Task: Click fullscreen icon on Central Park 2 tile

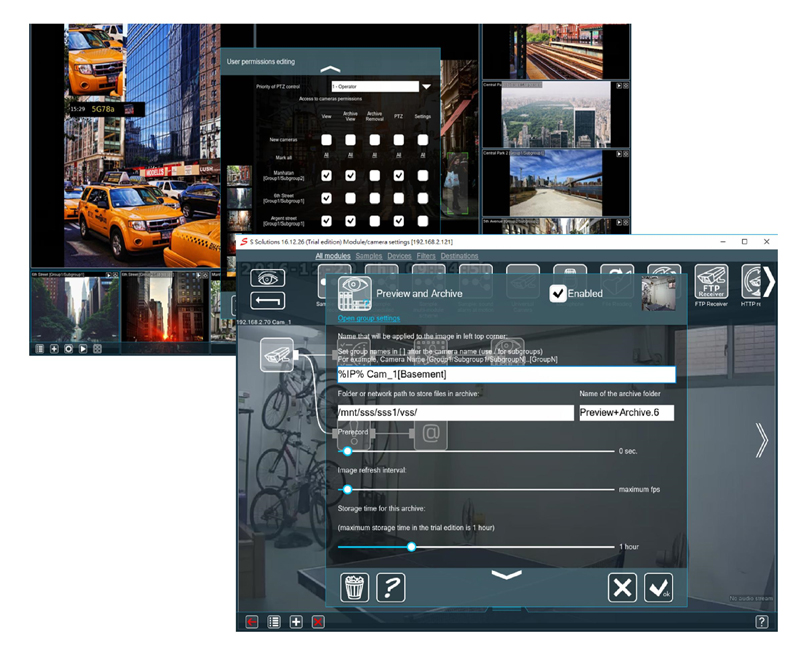Action: point(626,154)
